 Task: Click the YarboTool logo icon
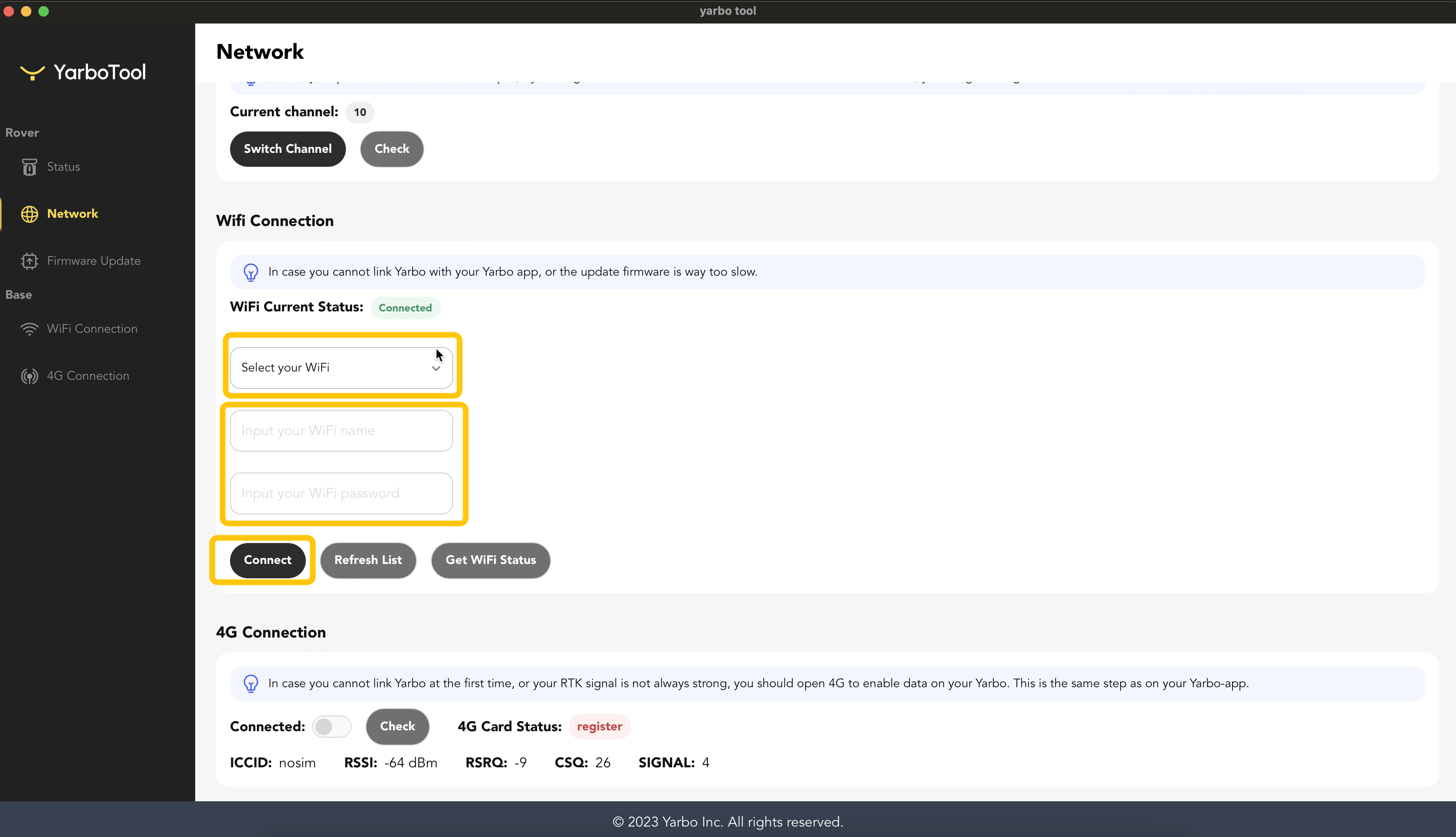(x=32, y=72)
